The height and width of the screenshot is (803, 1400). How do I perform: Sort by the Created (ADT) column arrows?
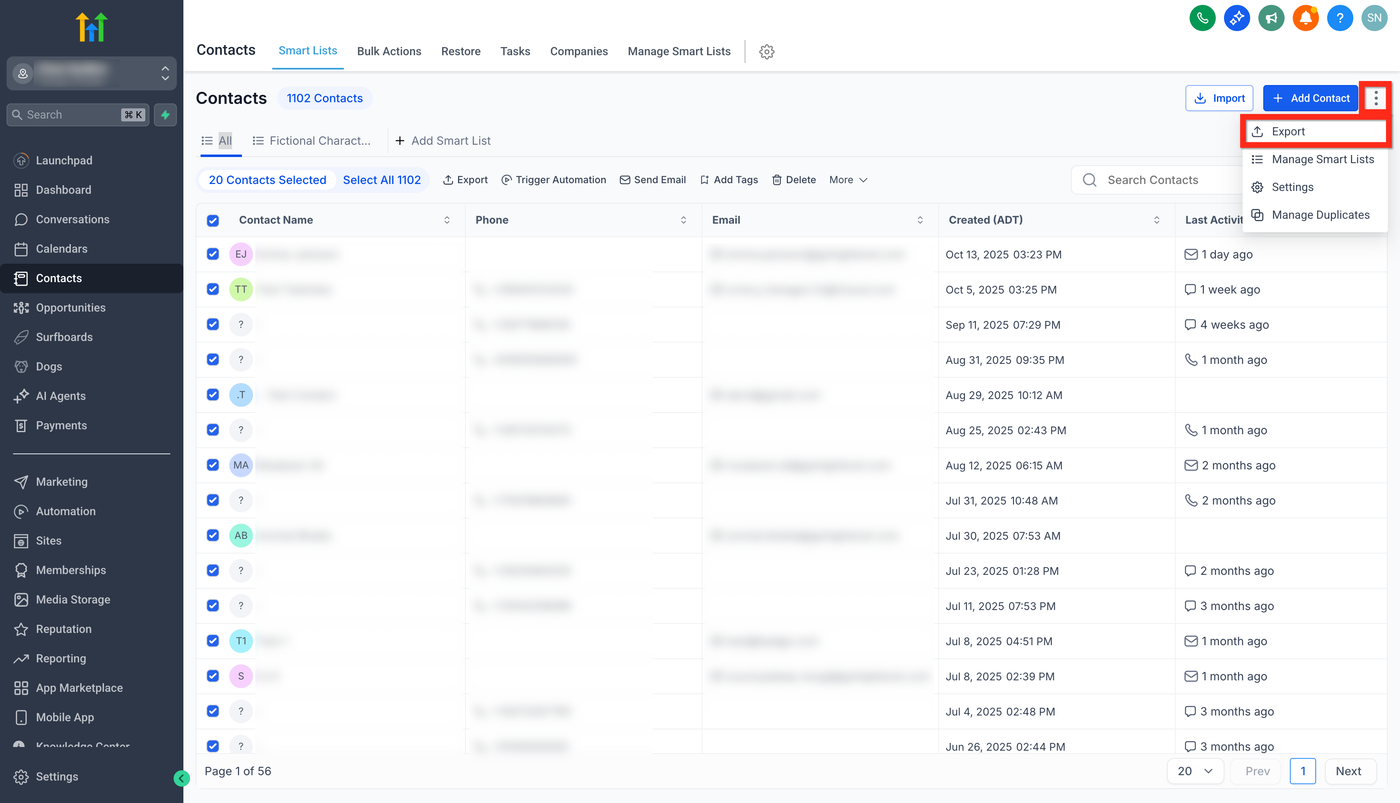[x=1157, y=220]
